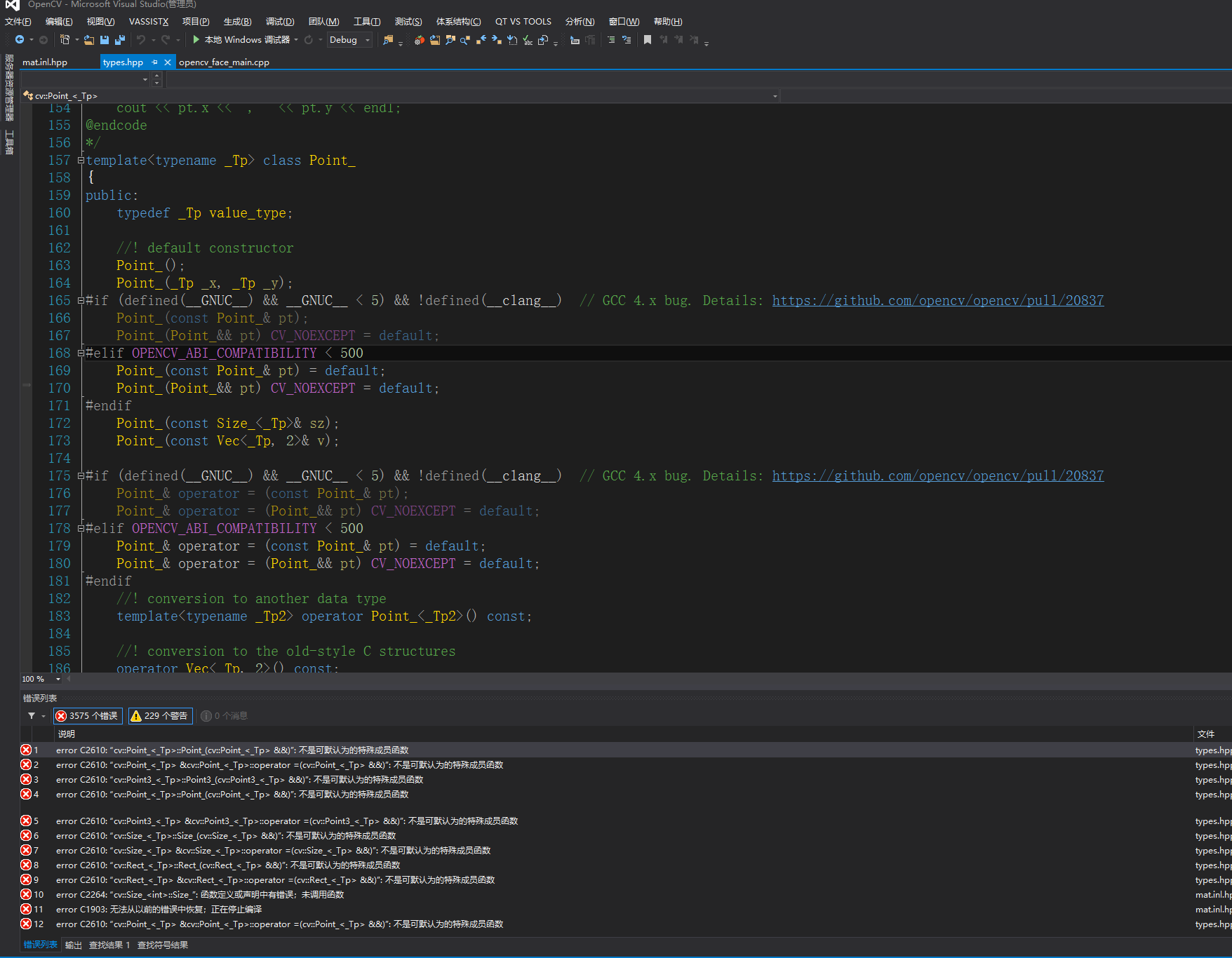
Task: Click the VA go to previous scope icon
Action: coord(481,40)
